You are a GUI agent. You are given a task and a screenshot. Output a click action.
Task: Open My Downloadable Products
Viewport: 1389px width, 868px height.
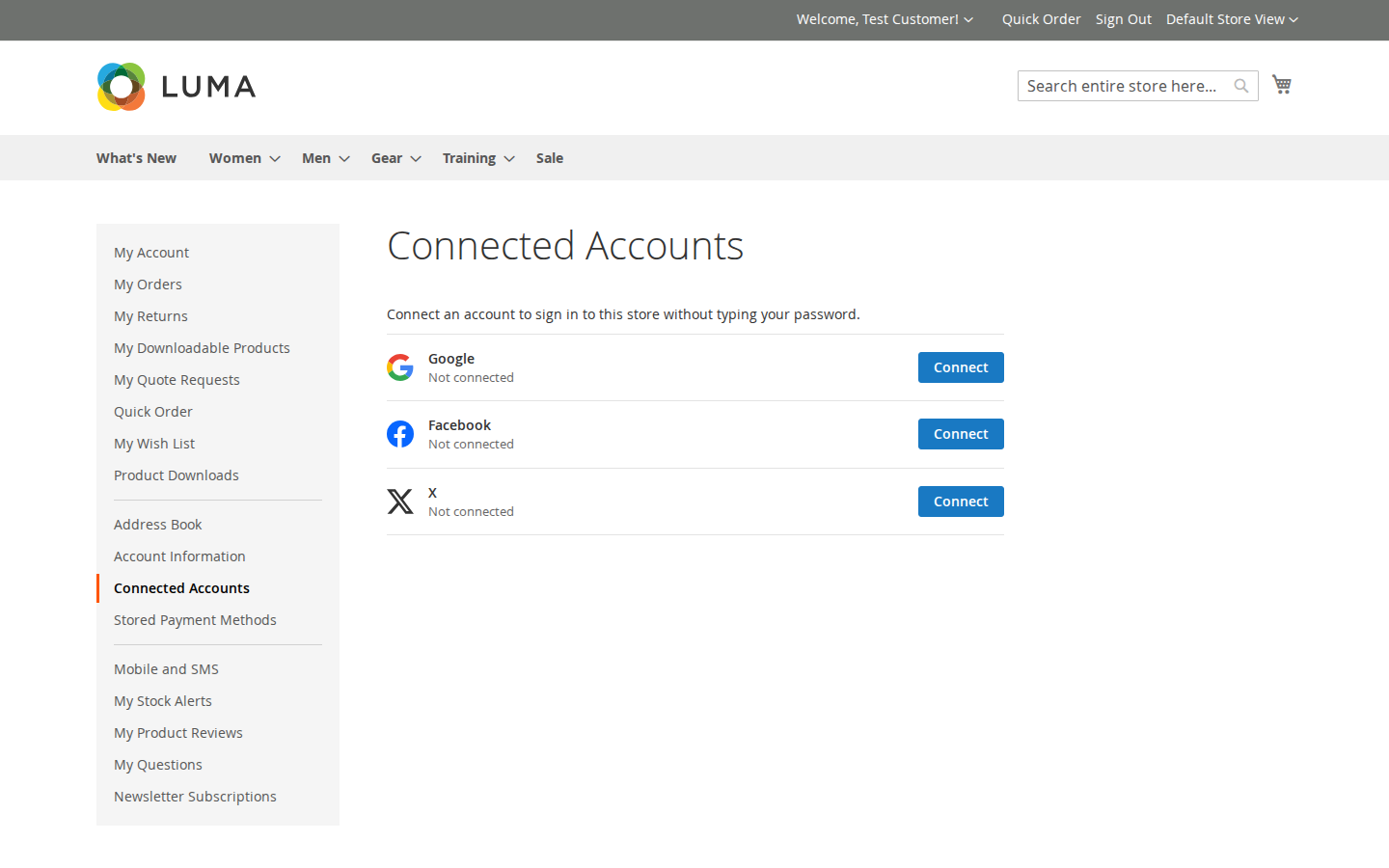202,348
